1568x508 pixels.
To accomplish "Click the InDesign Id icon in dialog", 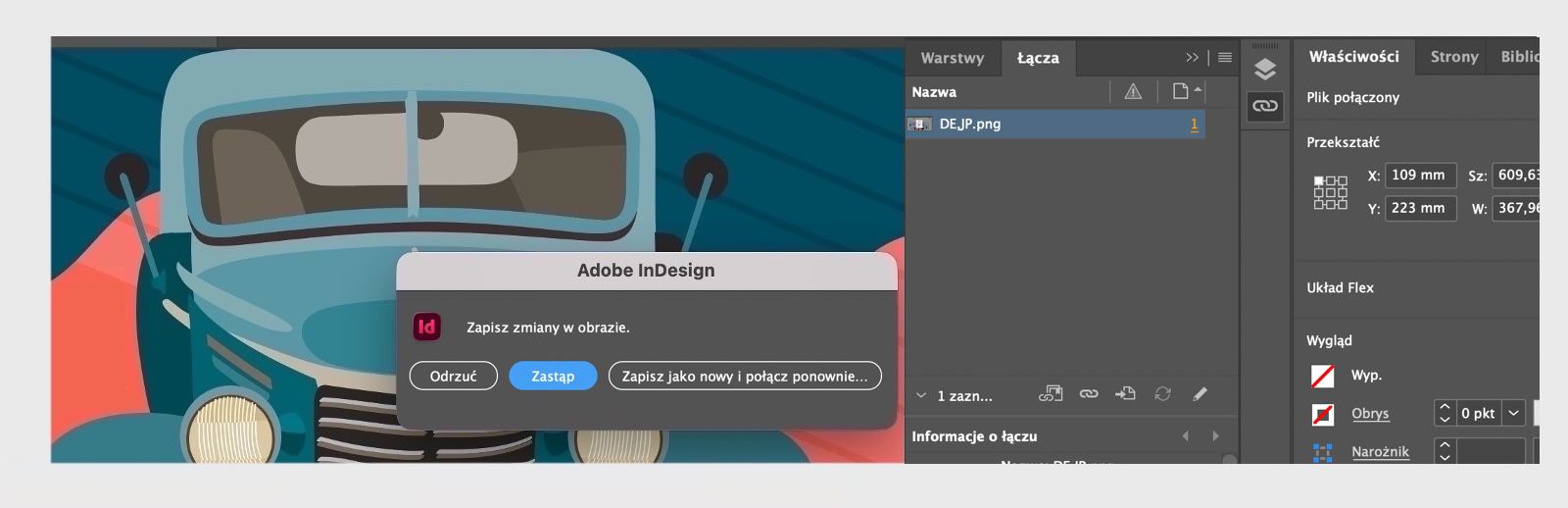I will (426, 327).
